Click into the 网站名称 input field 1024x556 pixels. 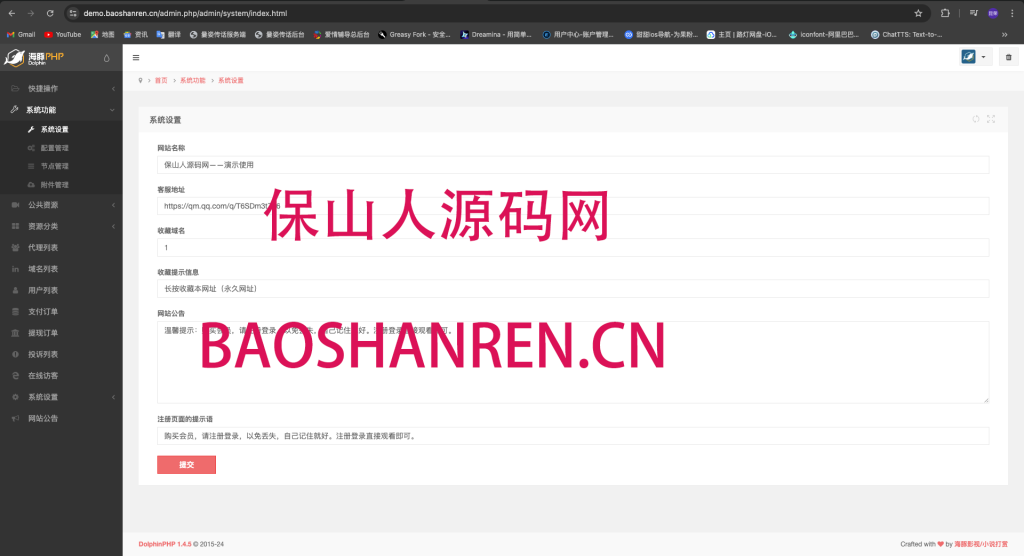pyautogui.click(x=573, y=165)
